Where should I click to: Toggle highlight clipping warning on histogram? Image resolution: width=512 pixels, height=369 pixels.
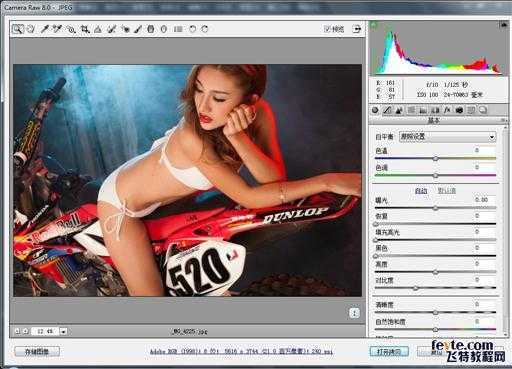click(x=503, y=25)
